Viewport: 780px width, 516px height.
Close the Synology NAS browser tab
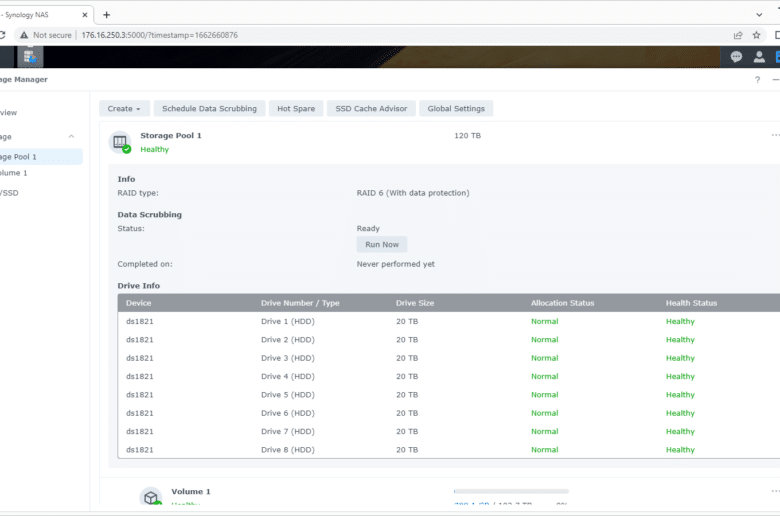pyautogui.click(x=85, y=15)
